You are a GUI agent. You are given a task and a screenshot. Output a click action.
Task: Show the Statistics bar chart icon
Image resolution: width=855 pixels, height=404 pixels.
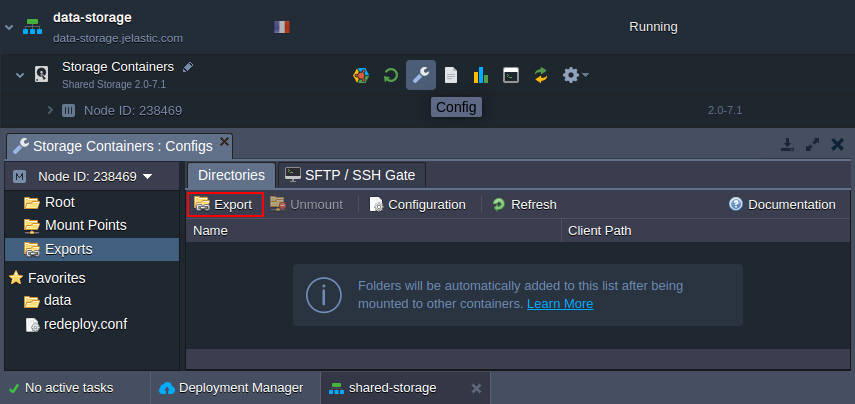[x=480, y=75]
